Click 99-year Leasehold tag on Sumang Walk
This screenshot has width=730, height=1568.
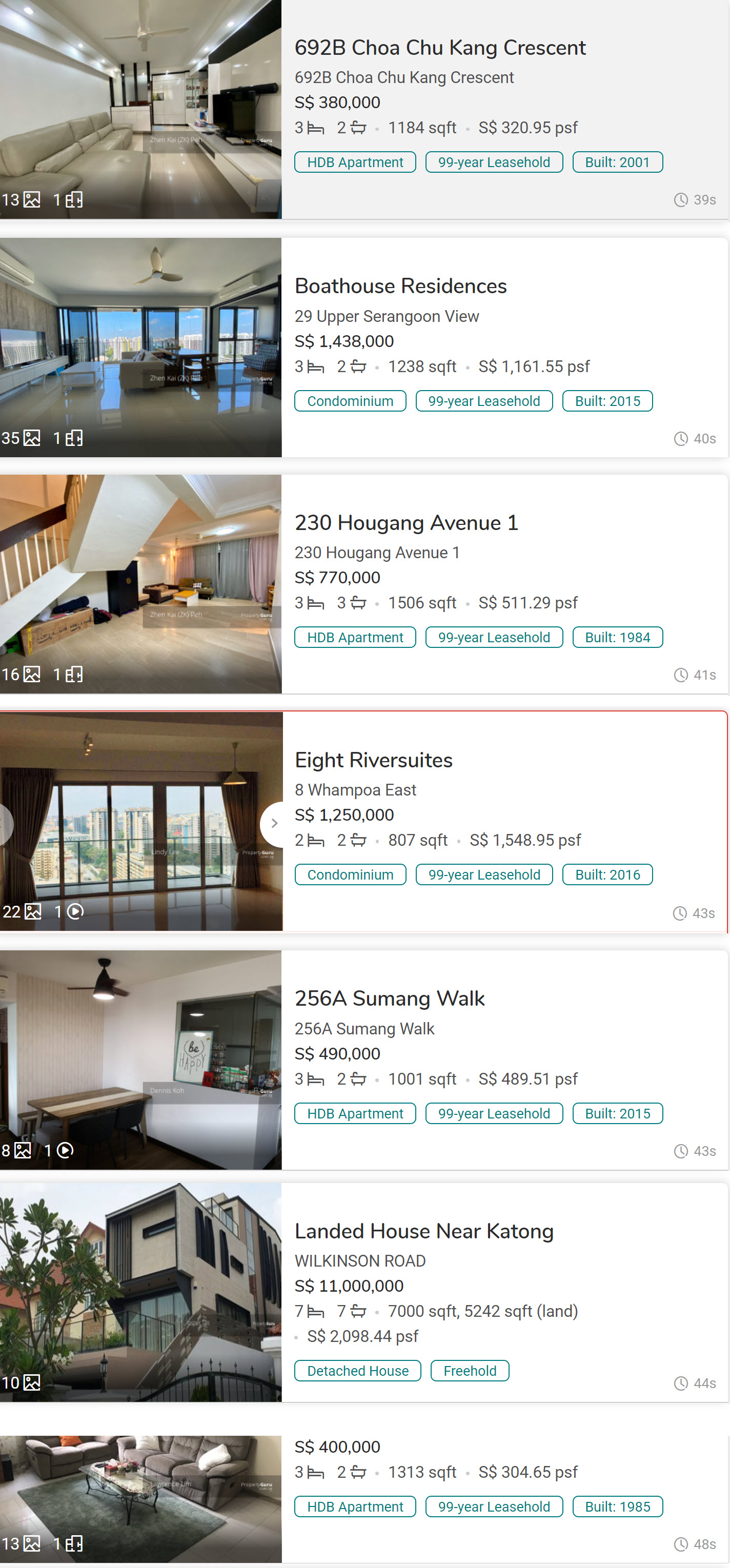point(494,1113)
